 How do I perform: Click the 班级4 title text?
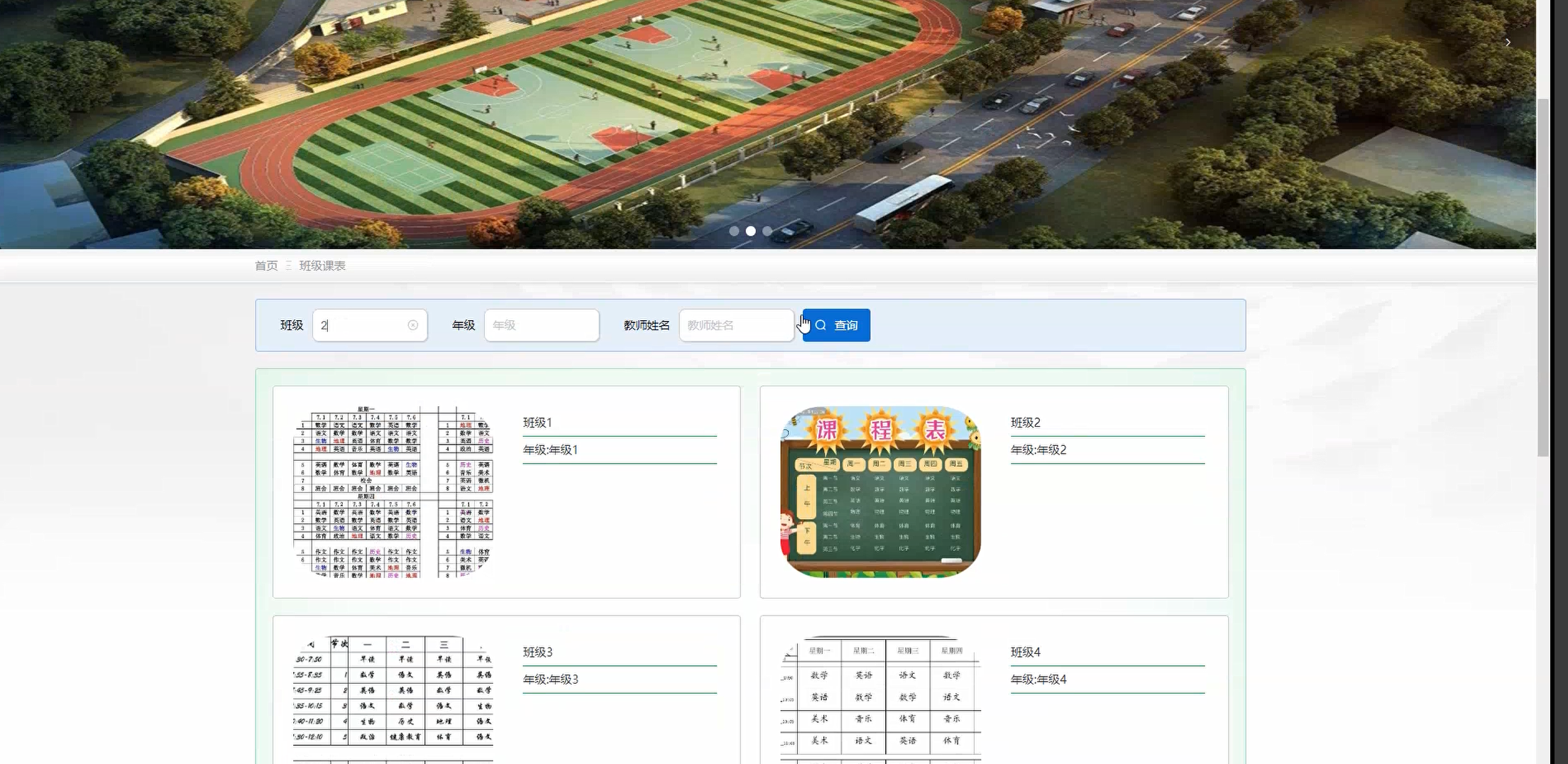[1025, 652]
